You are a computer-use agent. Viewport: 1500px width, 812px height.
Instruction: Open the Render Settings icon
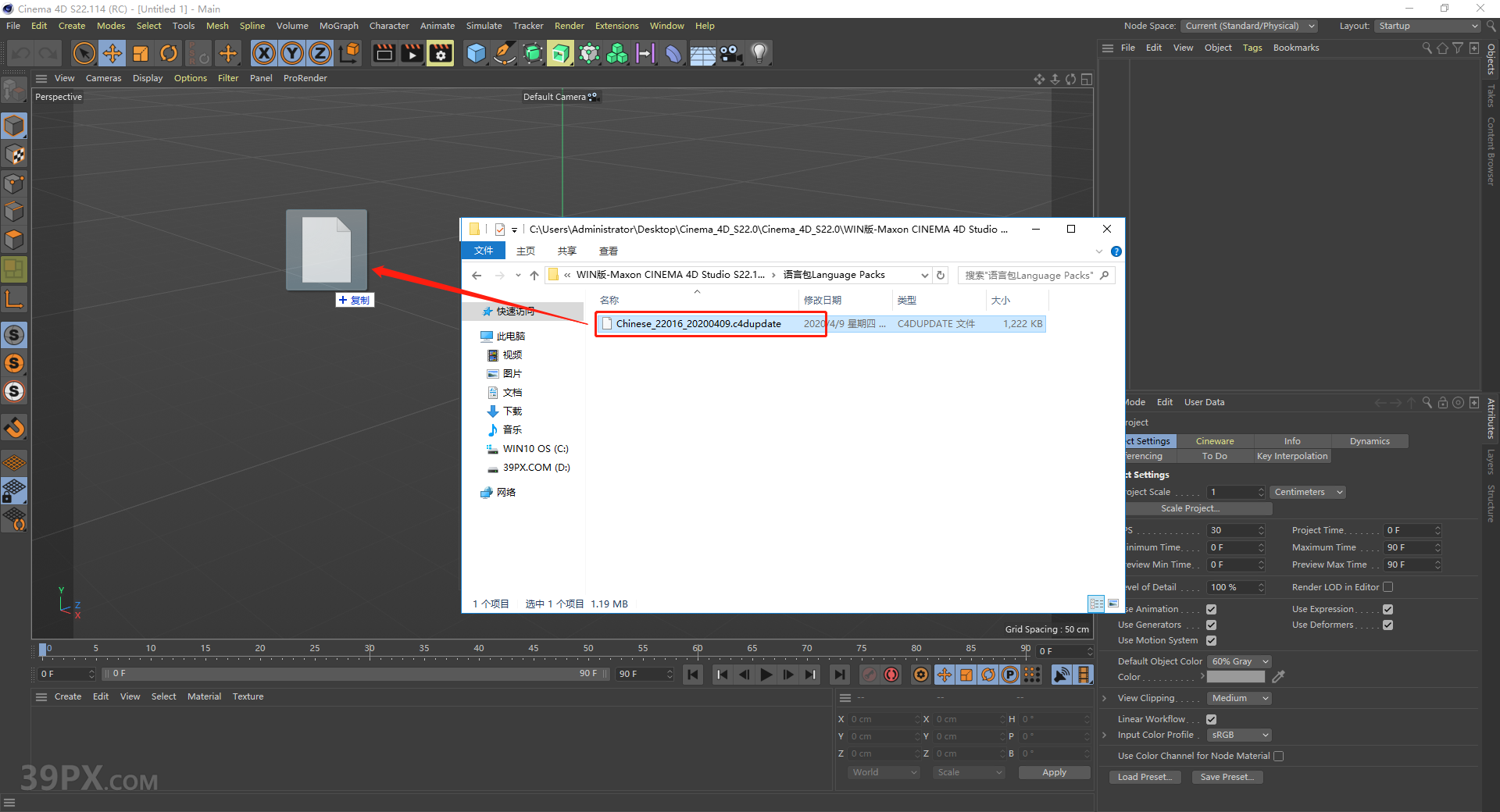[440, 53]
